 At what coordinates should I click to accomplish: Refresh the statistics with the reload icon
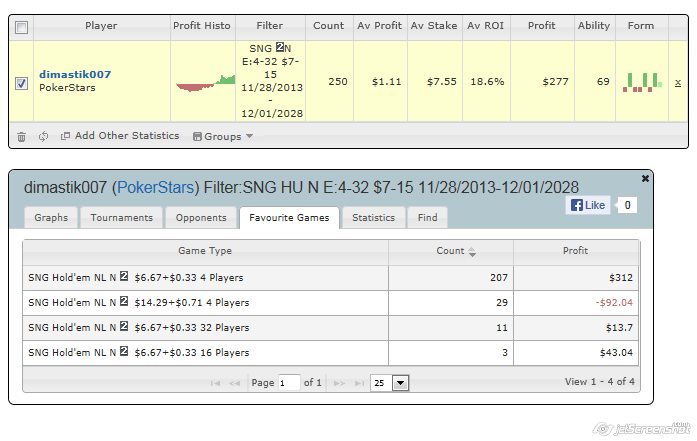[x=43, y=136]
